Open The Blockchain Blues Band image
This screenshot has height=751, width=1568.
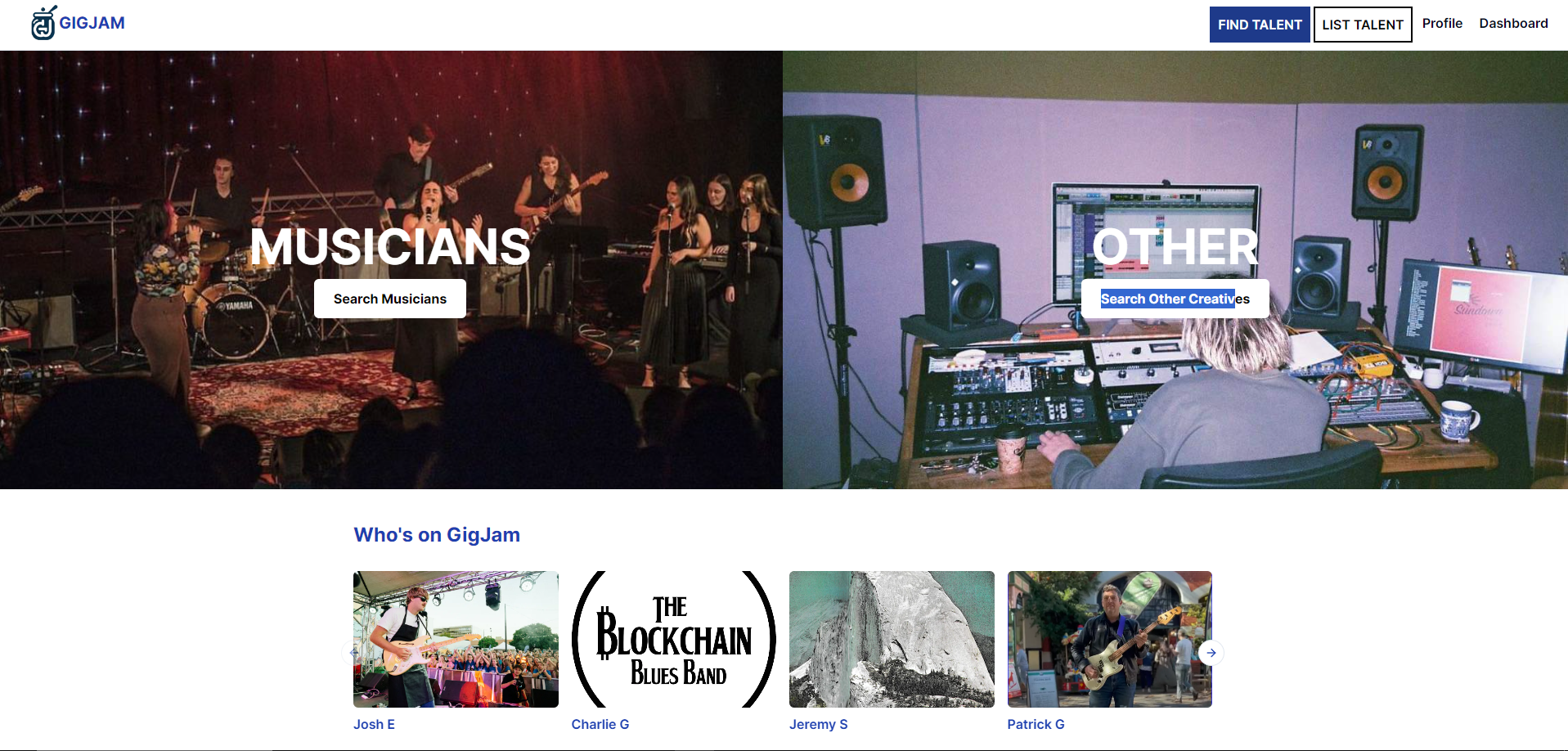click(674, 639)
